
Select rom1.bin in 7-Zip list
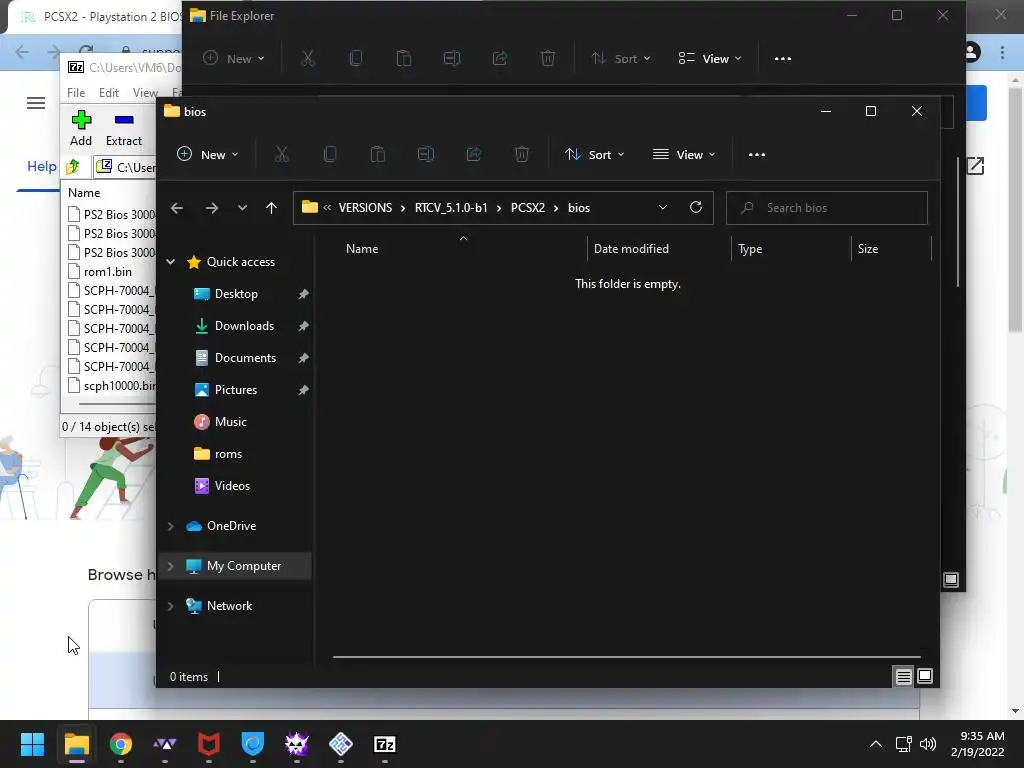108,272
